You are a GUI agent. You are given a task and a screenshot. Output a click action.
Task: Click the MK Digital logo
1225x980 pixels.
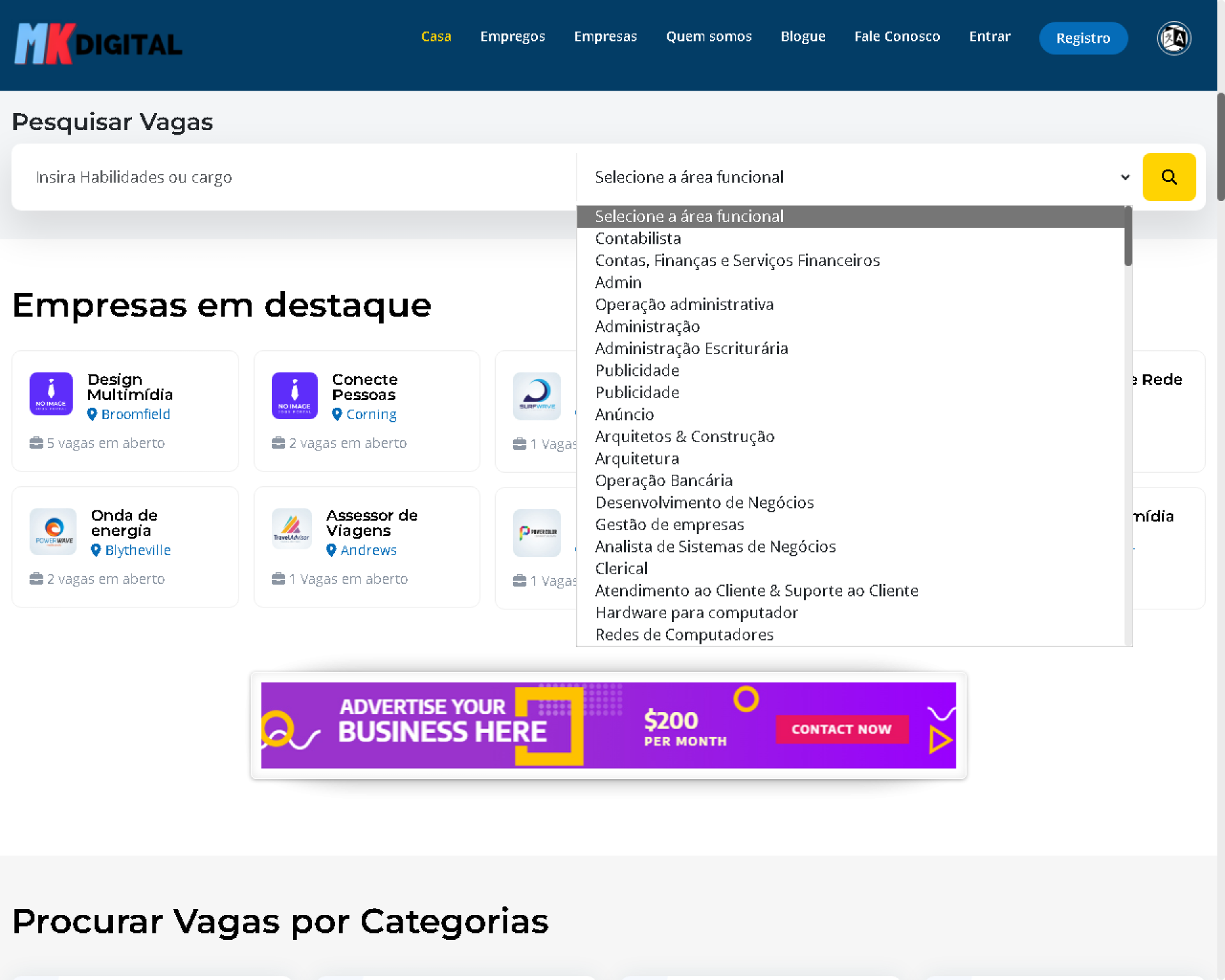pos(98,43)
